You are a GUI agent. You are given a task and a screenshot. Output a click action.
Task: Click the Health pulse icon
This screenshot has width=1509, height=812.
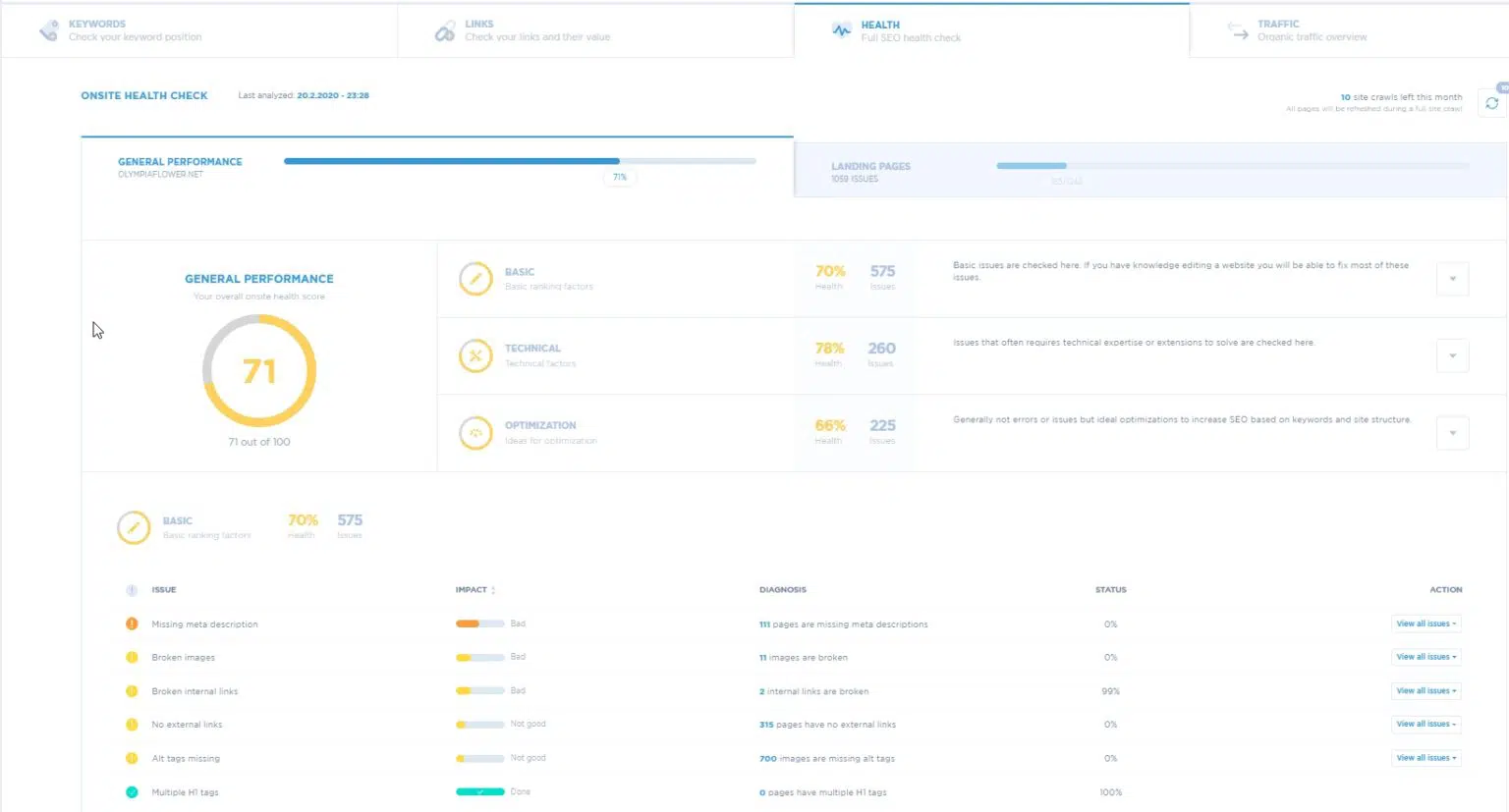(x=842, y=30)
